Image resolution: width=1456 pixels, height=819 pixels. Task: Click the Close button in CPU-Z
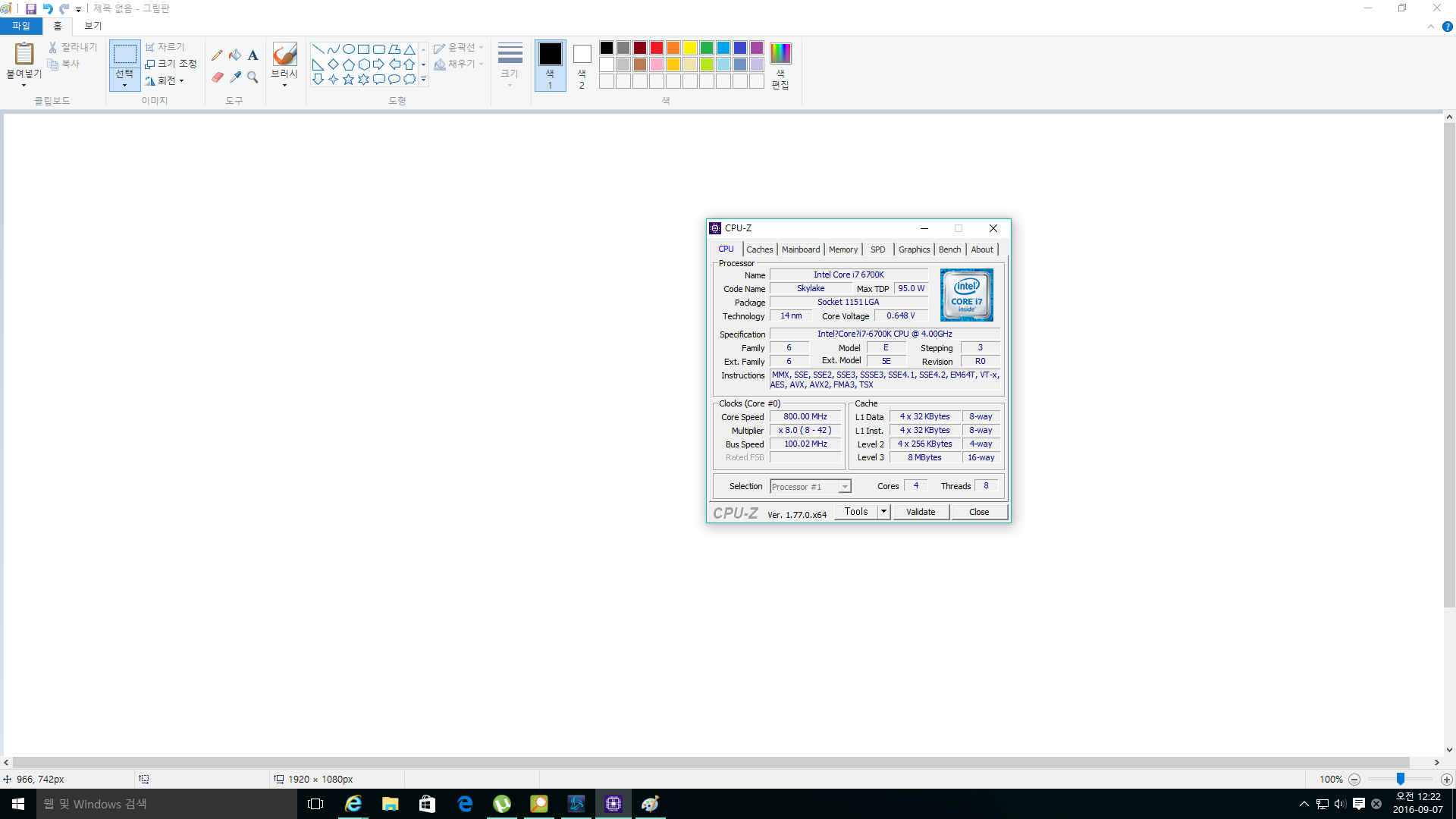[x=979, y=512]
